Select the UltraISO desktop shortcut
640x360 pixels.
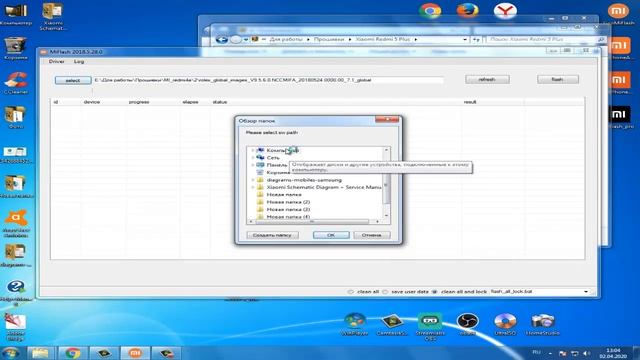click(505, 324)
